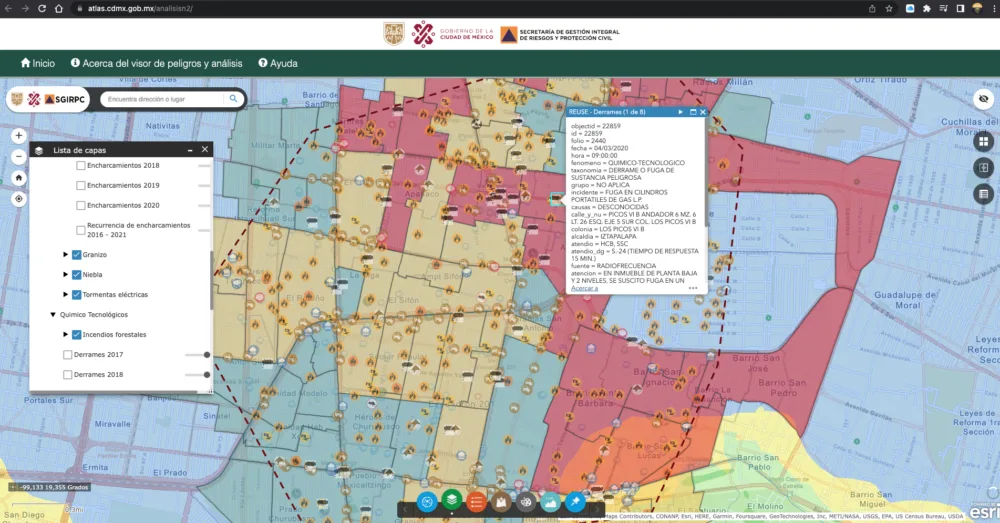Open the green layers widget
The width and height of the screenshot is (1000, 523).
click(x=452, y=499)
